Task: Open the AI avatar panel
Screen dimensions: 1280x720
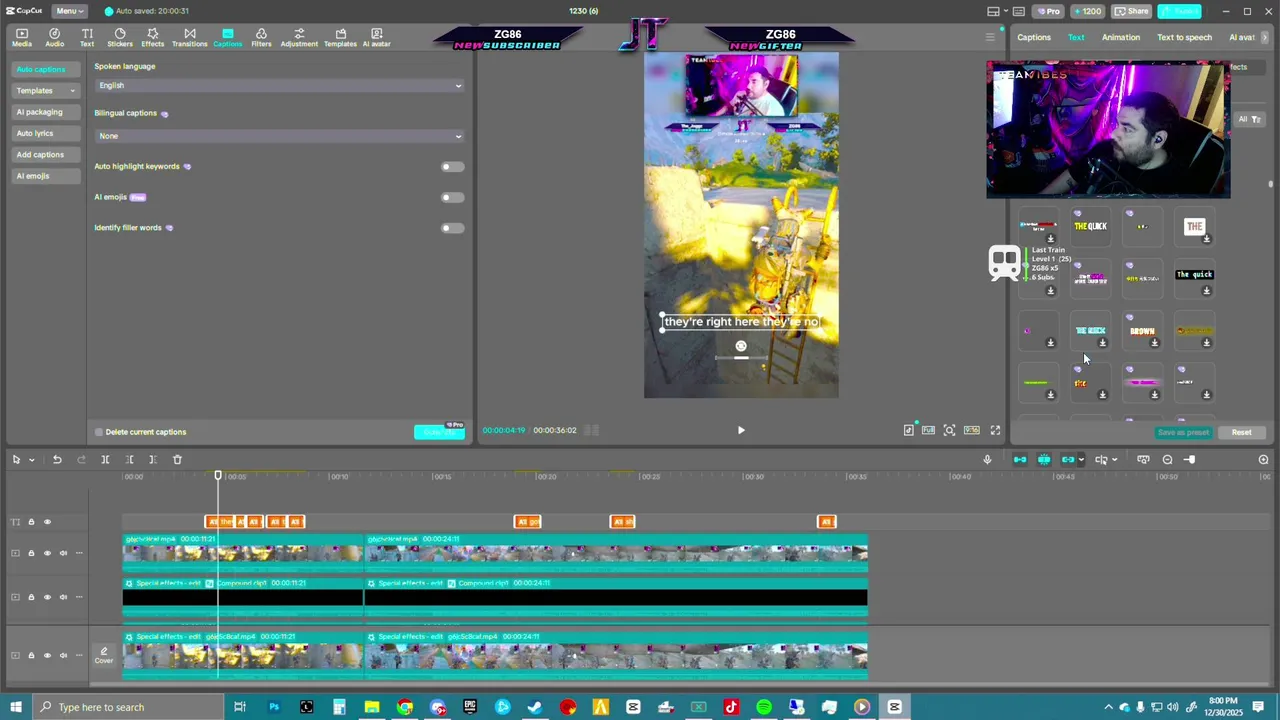Action: [x=377, y=38]
